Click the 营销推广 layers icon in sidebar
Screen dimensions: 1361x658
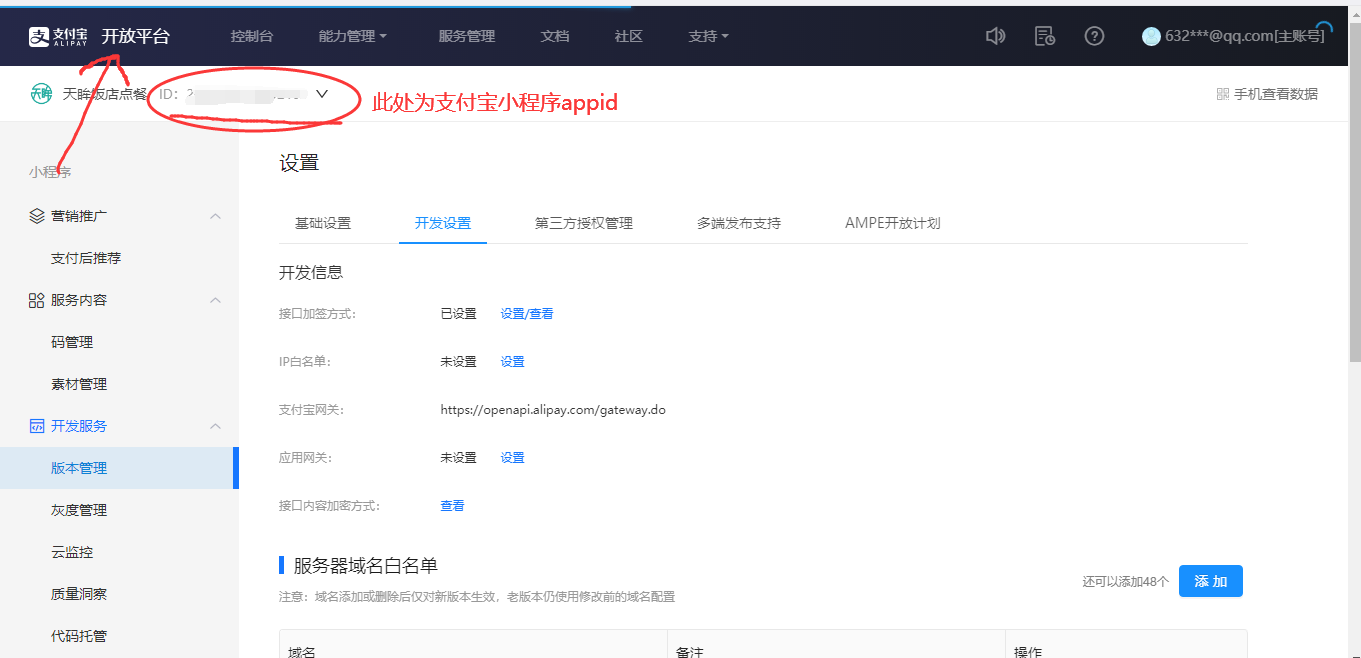37,216
